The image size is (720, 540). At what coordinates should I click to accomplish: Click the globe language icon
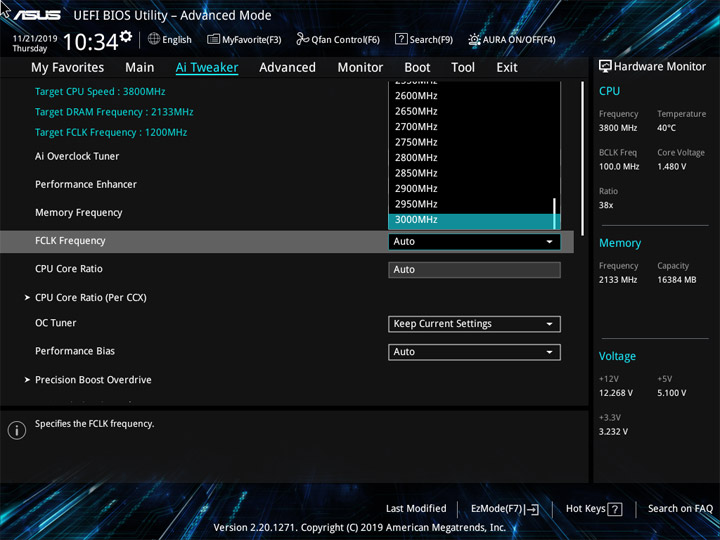coord(154,39)
